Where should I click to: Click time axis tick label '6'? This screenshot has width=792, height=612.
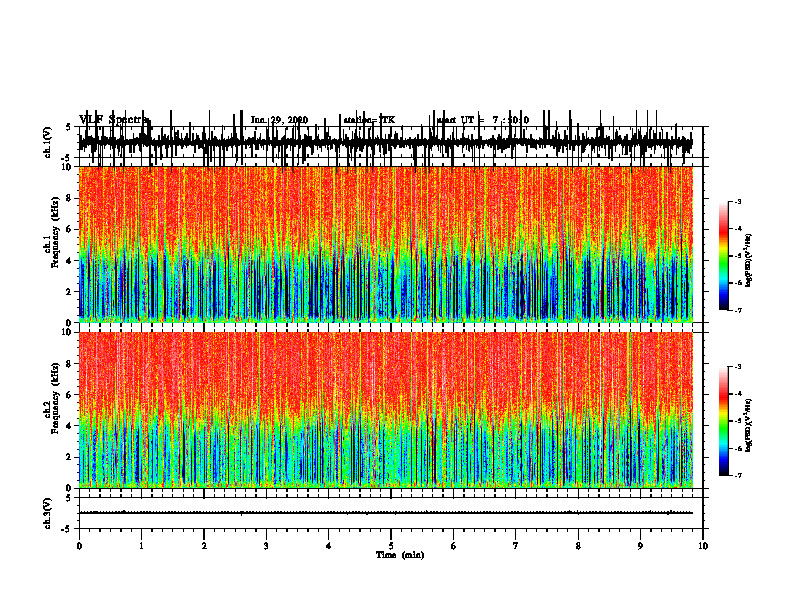pos(453,546)
